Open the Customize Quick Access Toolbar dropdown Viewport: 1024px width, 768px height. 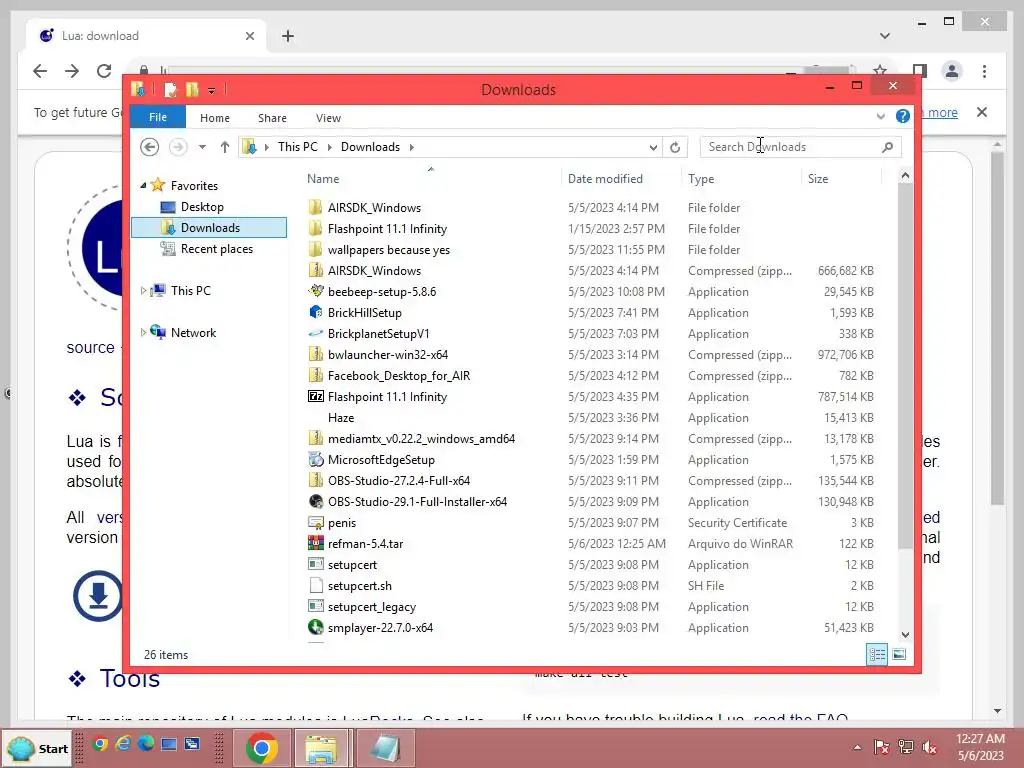(212, 91)
